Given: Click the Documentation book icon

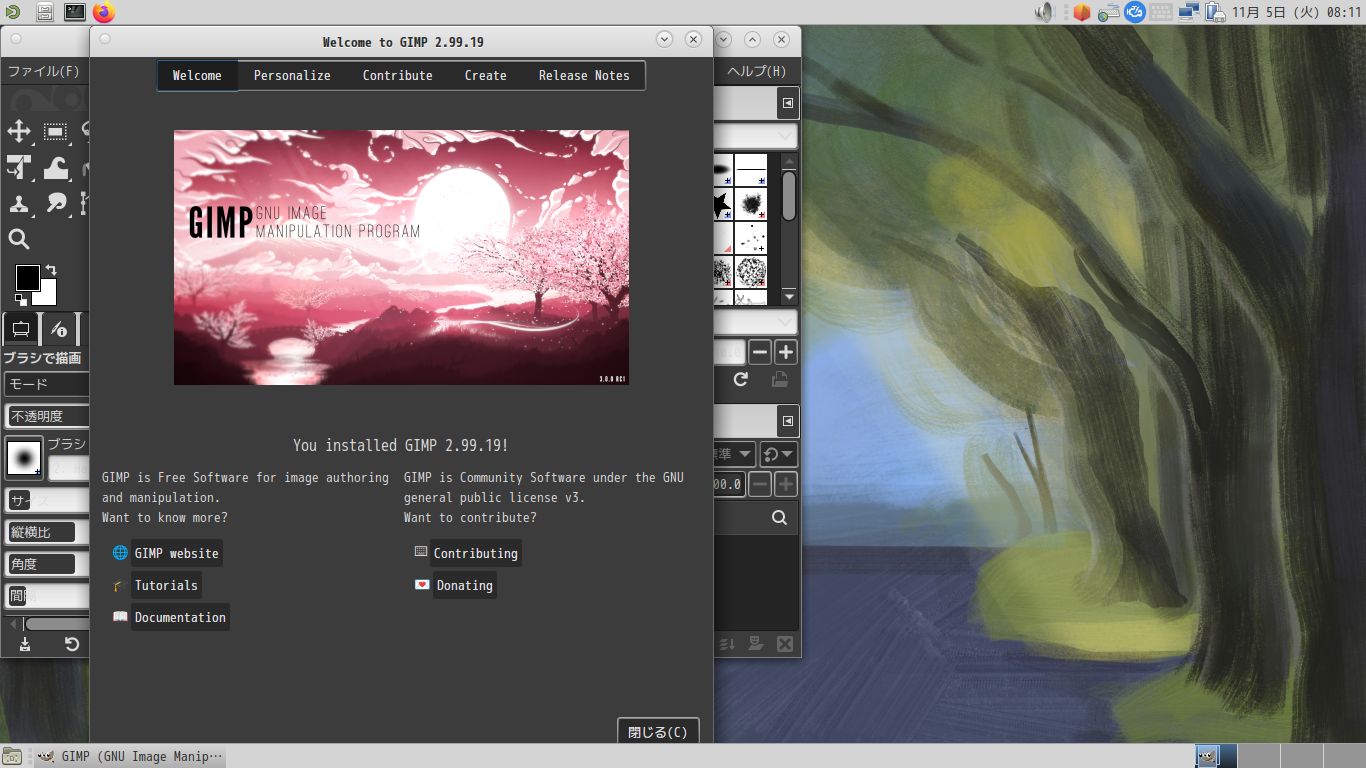Looking at the screenshot, I should coord(120,617).
